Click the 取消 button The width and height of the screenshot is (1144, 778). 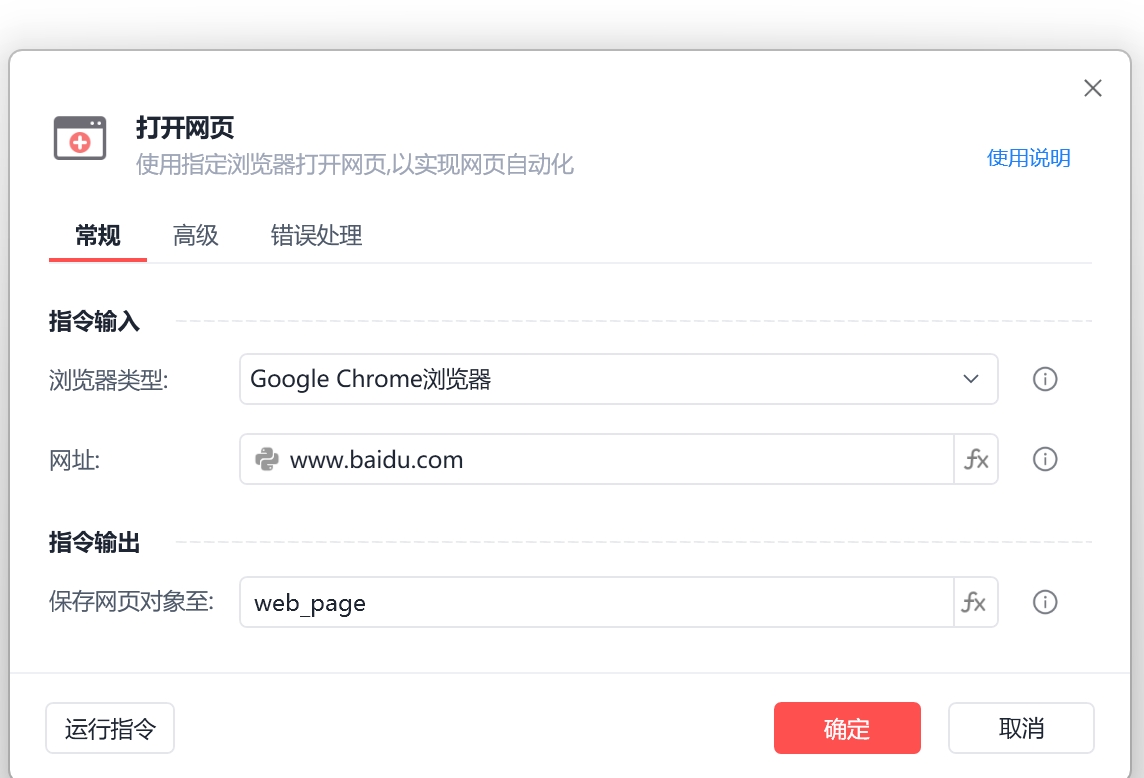coord(1021,728)
